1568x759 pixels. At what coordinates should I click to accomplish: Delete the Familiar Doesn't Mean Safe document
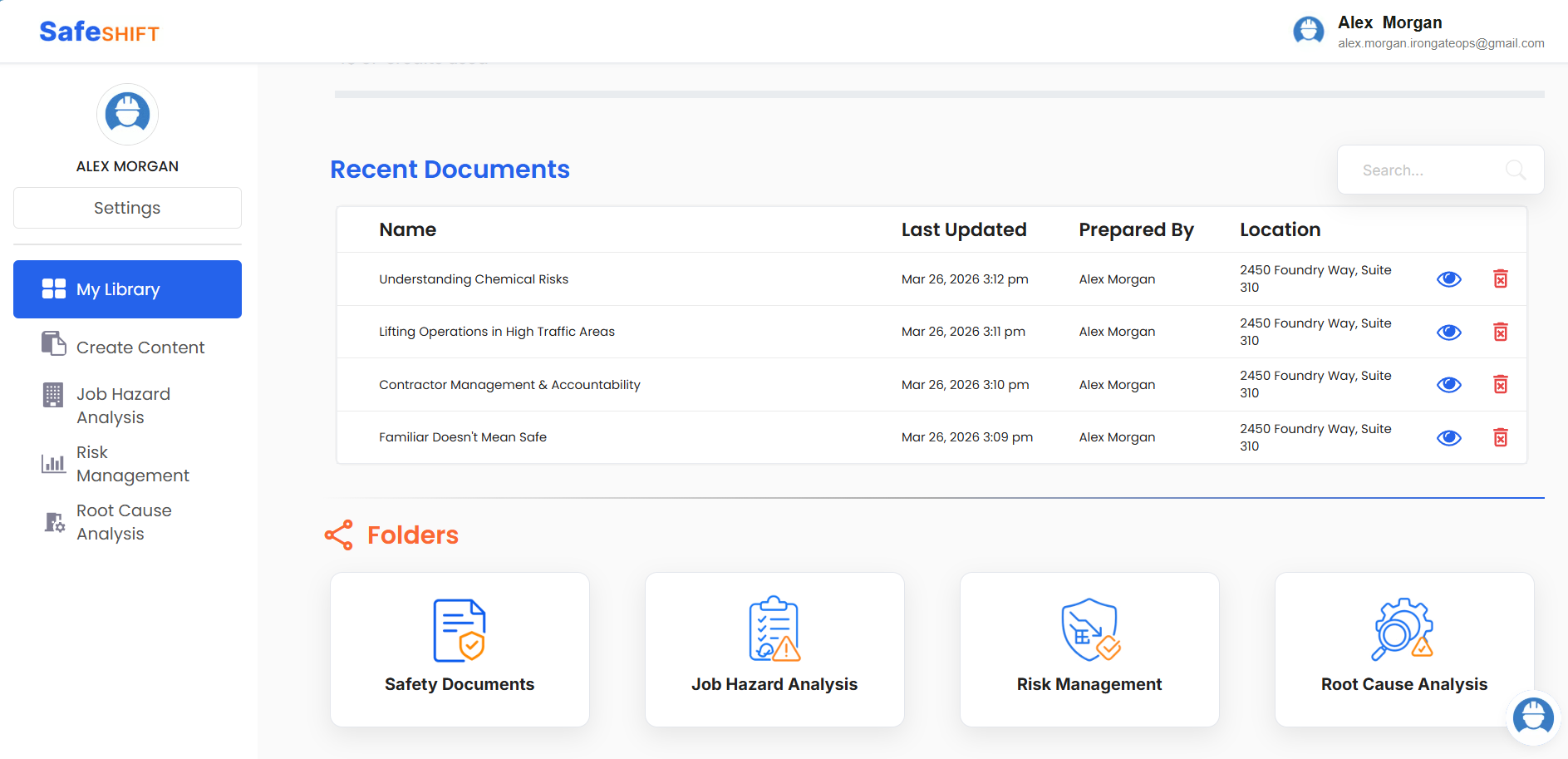click(x=1500, y=438)
